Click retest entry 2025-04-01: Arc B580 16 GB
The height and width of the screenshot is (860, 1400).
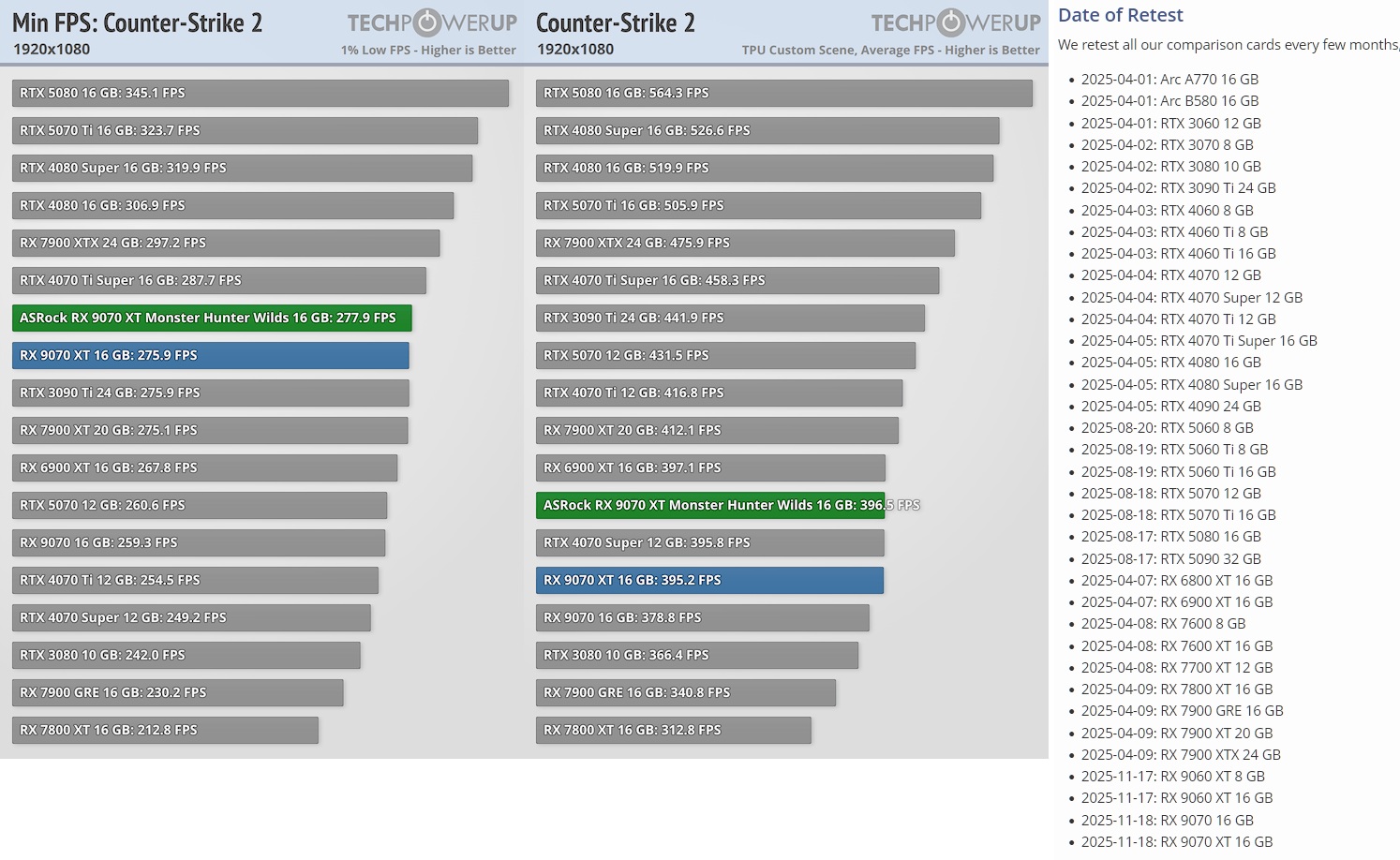pos(1169,101)
